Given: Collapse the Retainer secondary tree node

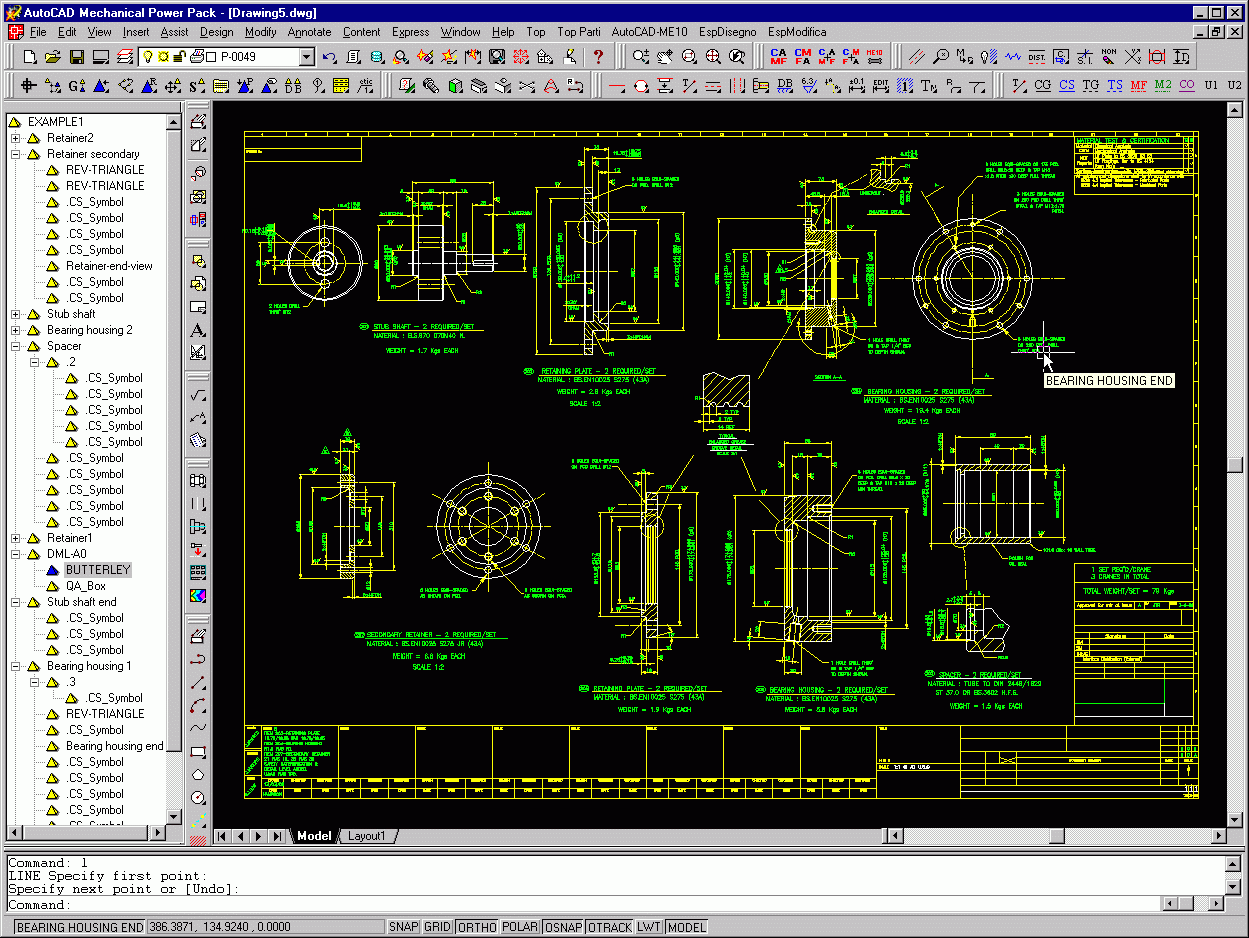Looking at the screenshot, I should pyautogui.click(x=16, y=154).
